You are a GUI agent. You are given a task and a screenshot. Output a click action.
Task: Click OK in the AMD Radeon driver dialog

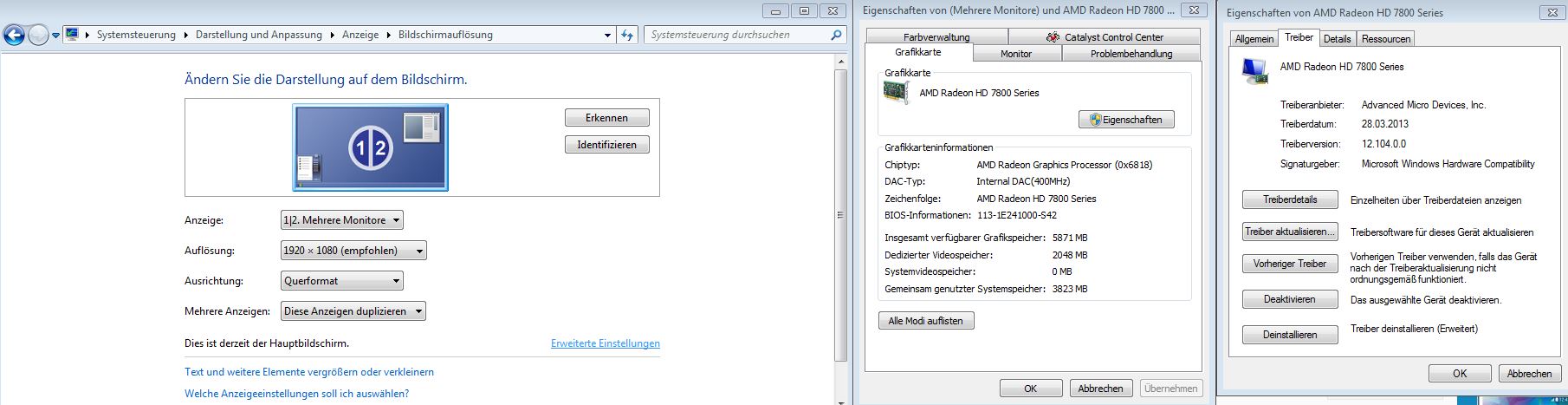[1460, 374]
